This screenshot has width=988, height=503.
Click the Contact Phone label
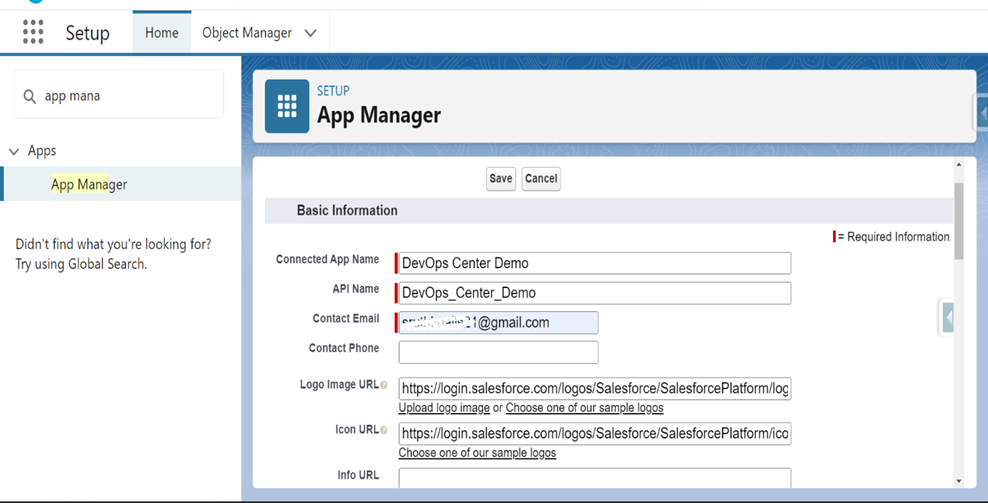point(344,348)
